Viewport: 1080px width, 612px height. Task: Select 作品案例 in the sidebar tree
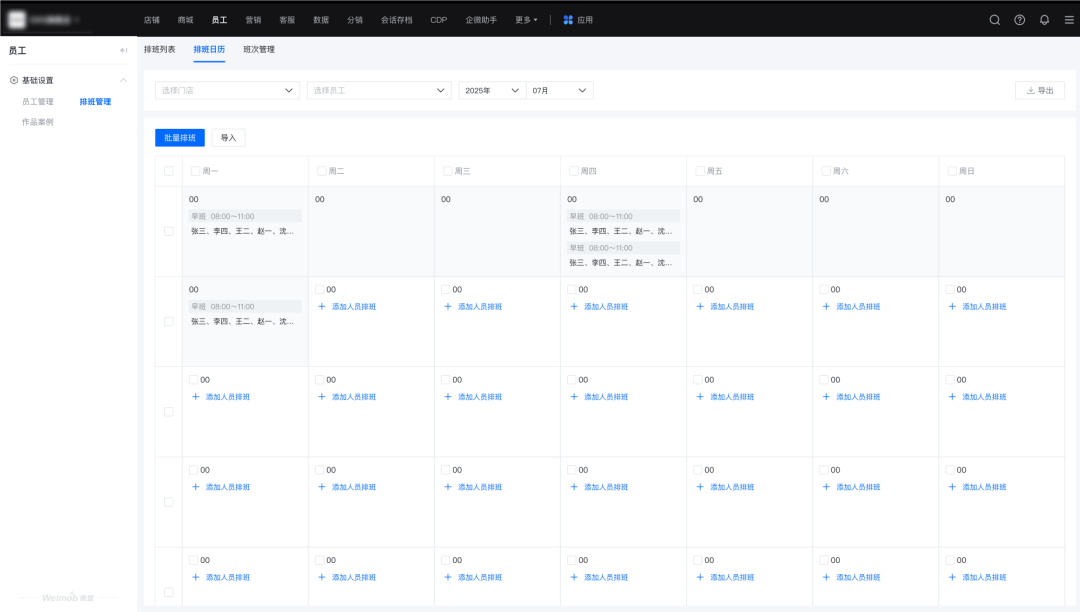(x=38, y=122)
